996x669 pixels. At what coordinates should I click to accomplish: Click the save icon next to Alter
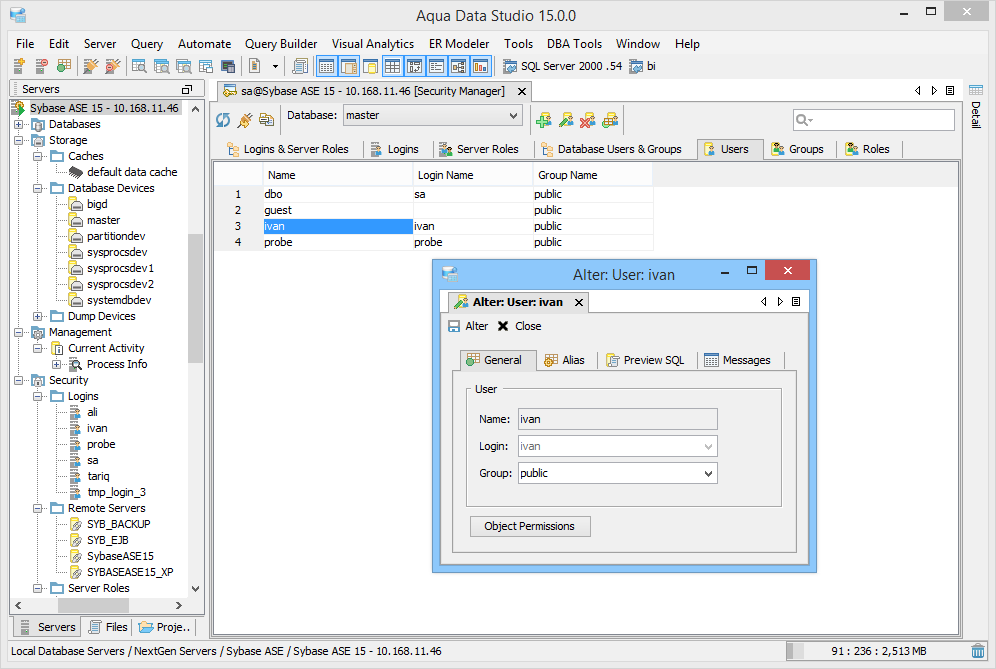click(x=454, y=326)
